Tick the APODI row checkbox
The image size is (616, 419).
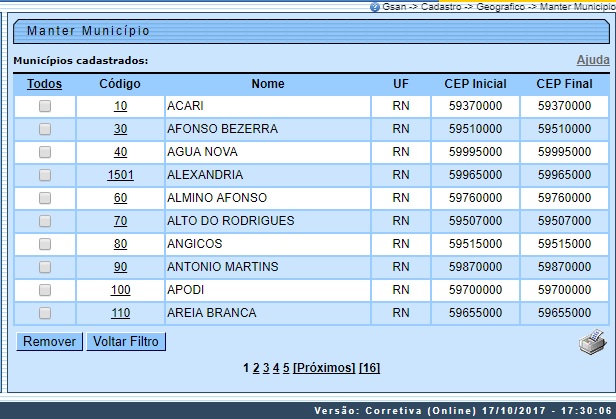pyautogui.click(x=45, y=290)
